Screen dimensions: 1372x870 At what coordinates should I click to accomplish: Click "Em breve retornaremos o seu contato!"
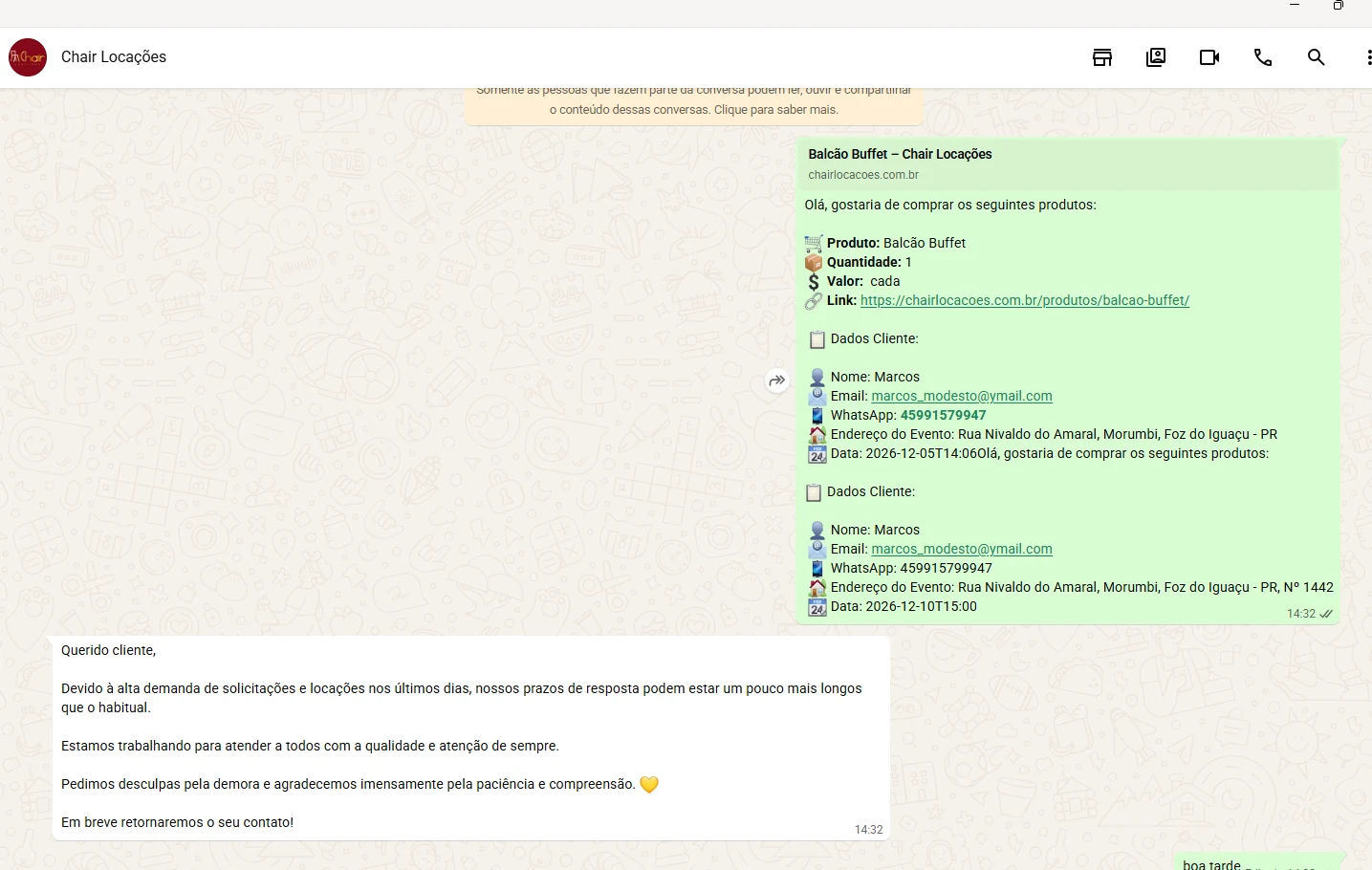tap(177, 822)
